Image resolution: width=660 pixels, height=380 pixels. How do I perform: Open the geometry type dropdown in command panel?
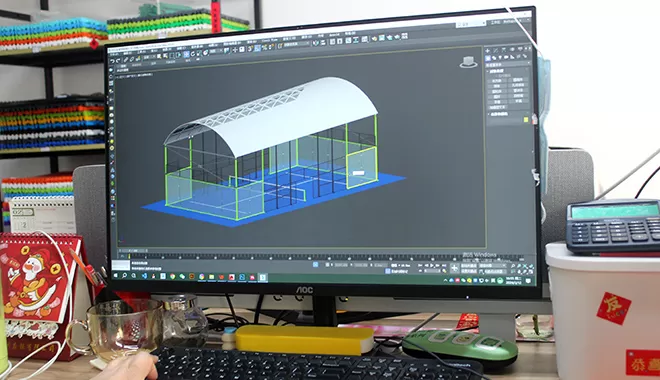pos(508,64)
